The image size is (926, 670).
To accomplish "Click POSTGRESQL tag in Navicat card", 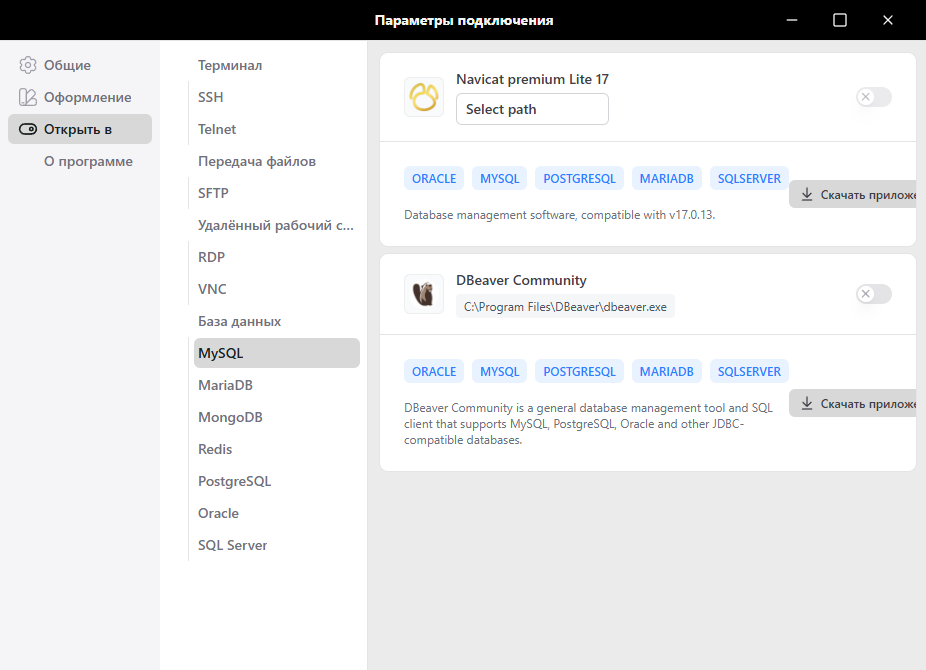I will click(579, 178).
